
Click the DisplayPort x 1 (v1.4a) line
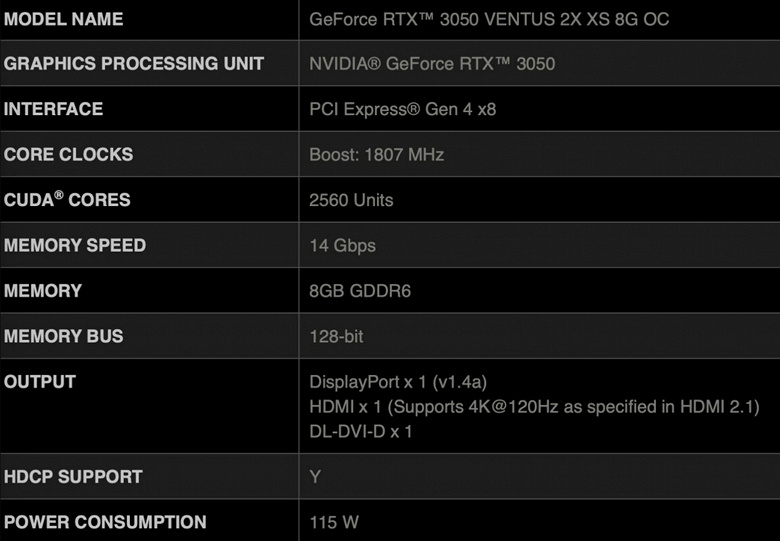pos(398,382)
